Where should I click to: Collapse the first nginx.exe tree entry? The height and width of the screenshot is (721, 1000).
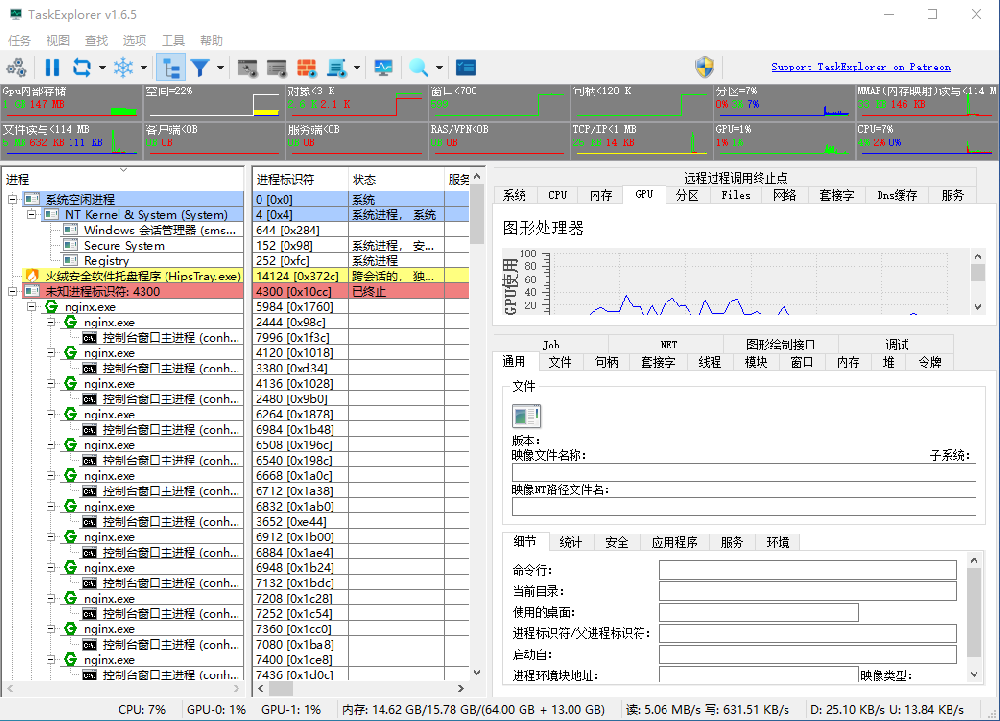[x=33, y=307]
